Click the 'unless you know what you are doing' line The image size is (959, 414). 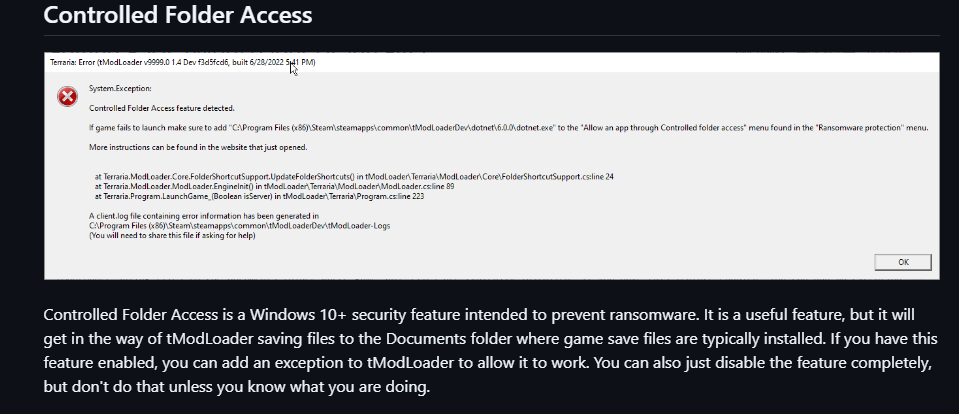coord(237,384)
